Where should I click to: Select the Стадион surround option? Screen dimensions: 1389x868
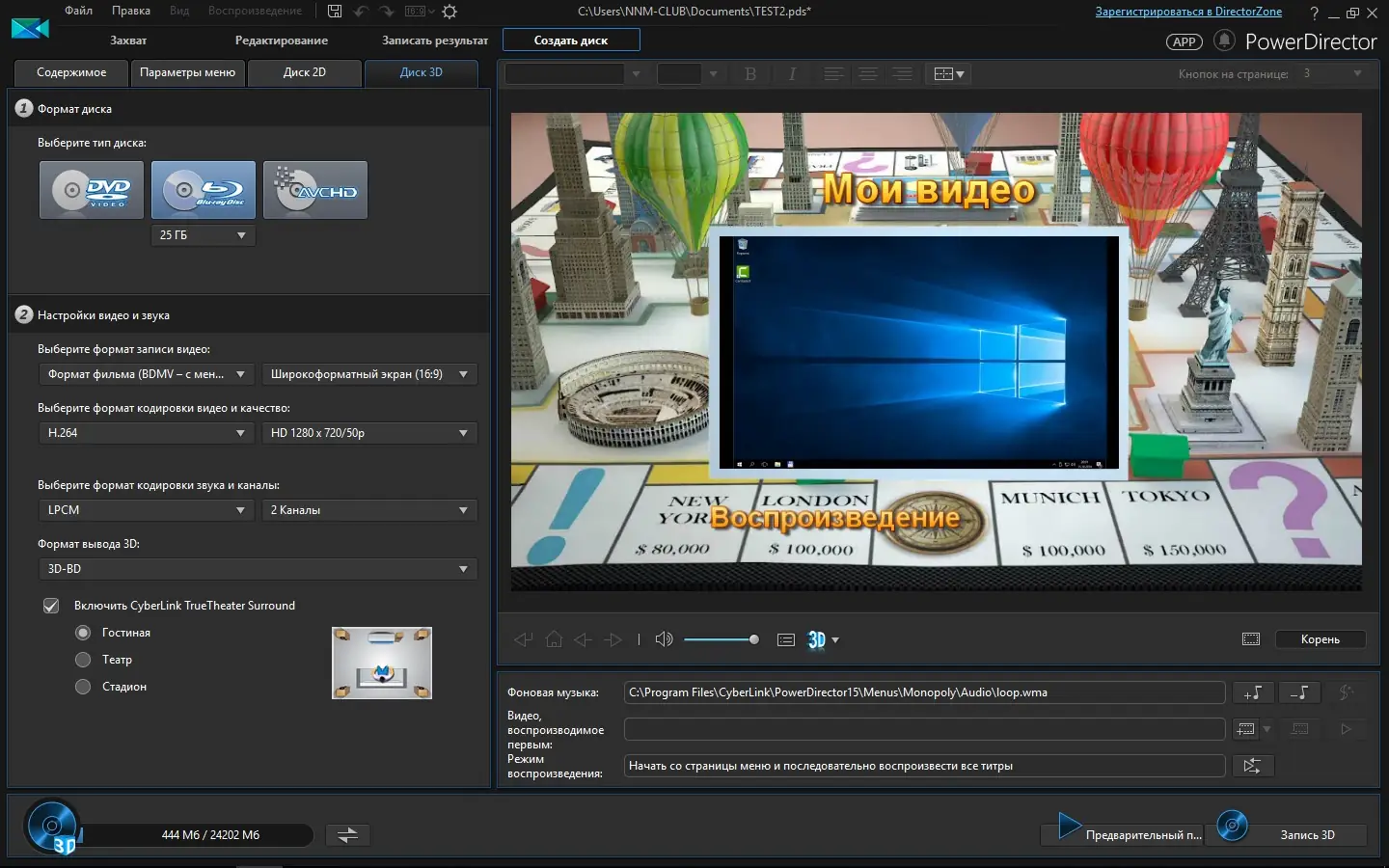coord(84,687)
